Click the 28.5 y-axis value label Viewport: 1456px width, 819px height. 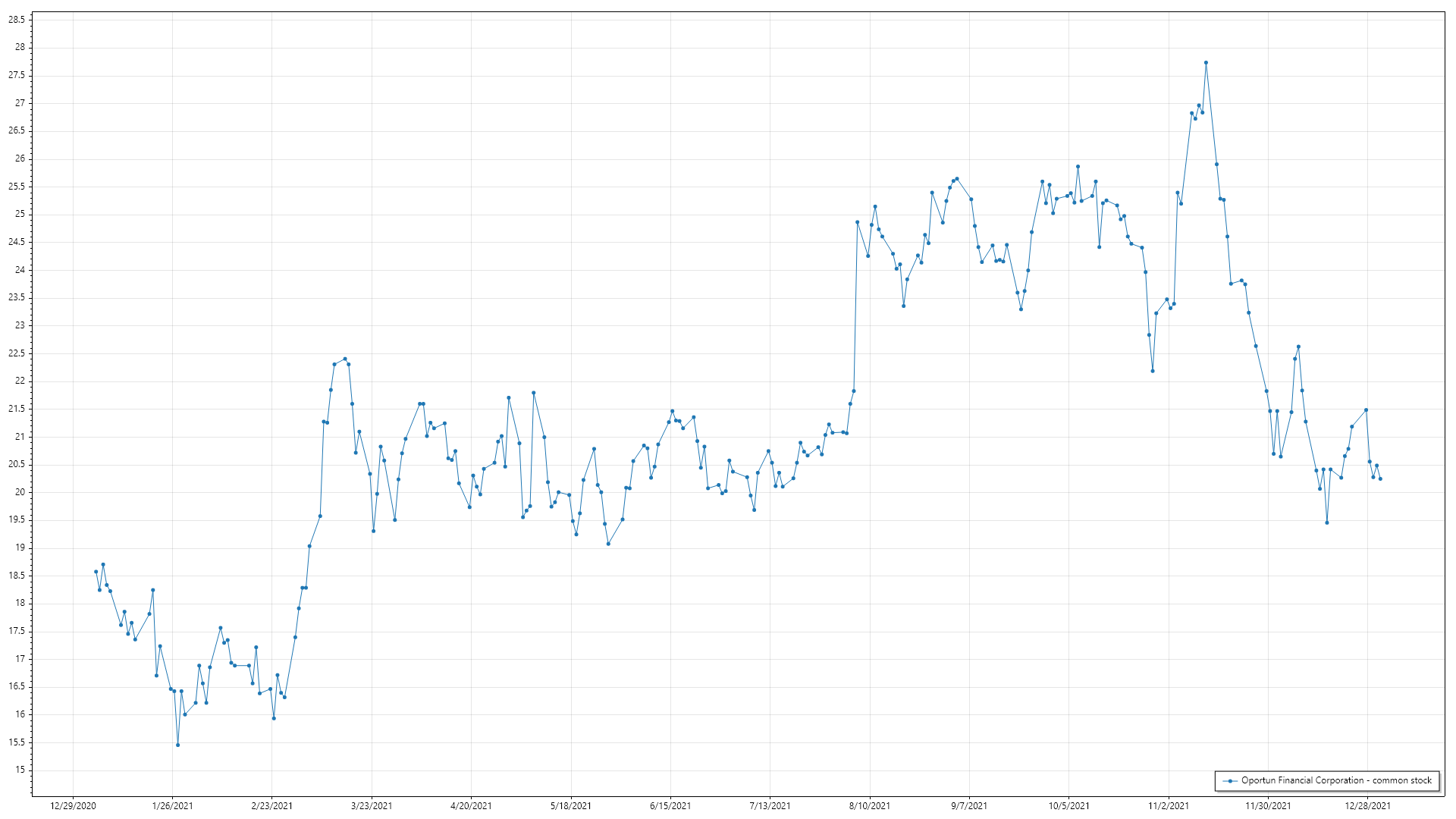click(x=17, y=20)
